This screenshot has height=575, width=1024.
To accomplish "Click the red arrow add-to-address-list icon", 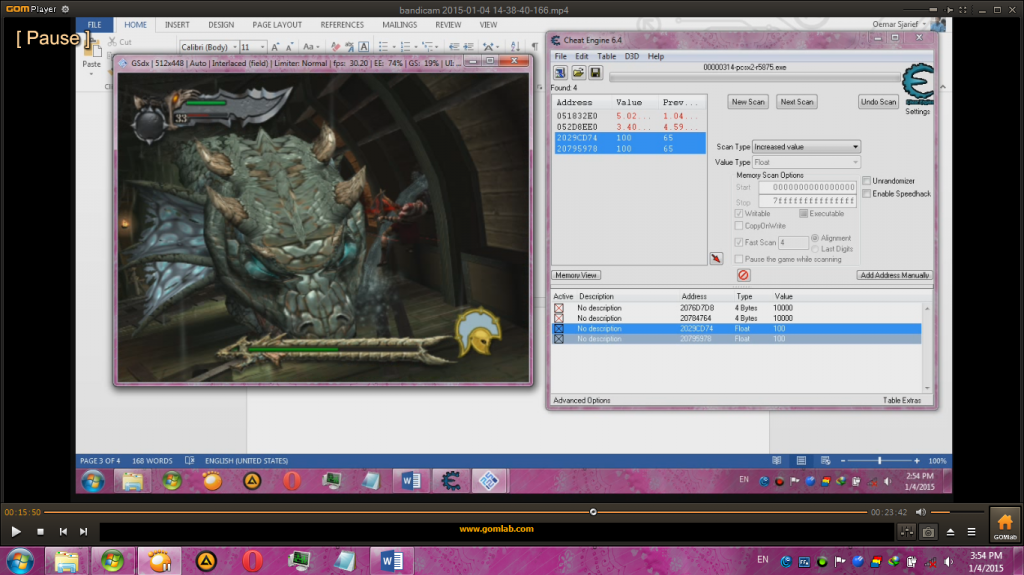I will click(x=716, y=258).
